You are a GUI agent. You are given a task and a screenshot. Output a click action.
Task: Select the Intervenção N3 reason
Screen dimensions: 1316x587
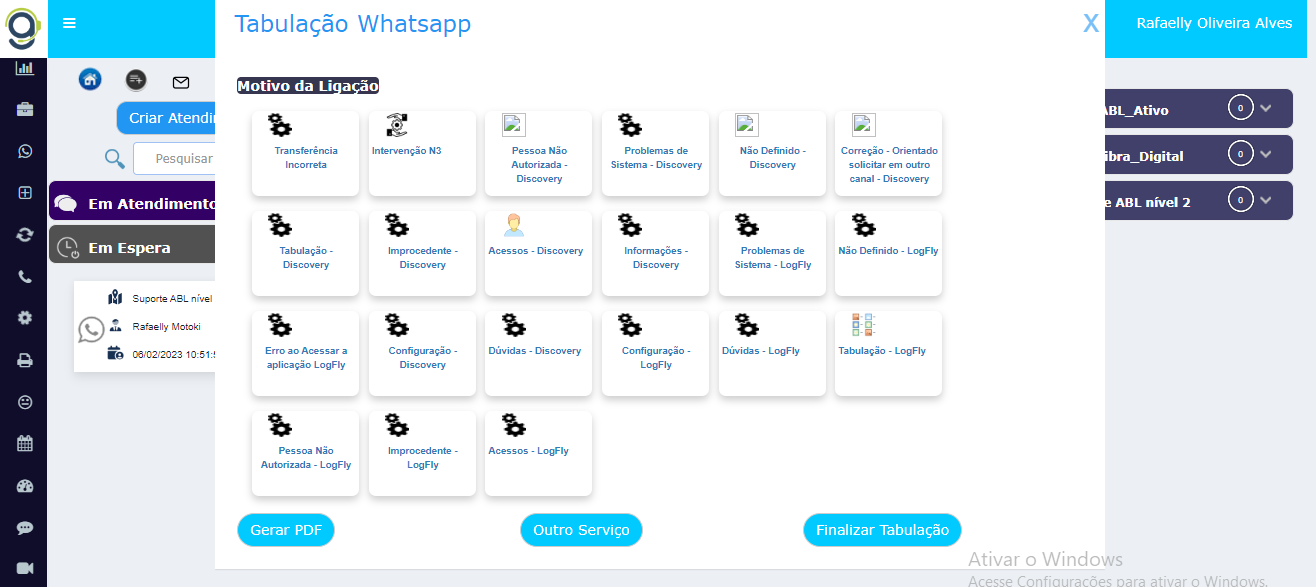[422, 153]
